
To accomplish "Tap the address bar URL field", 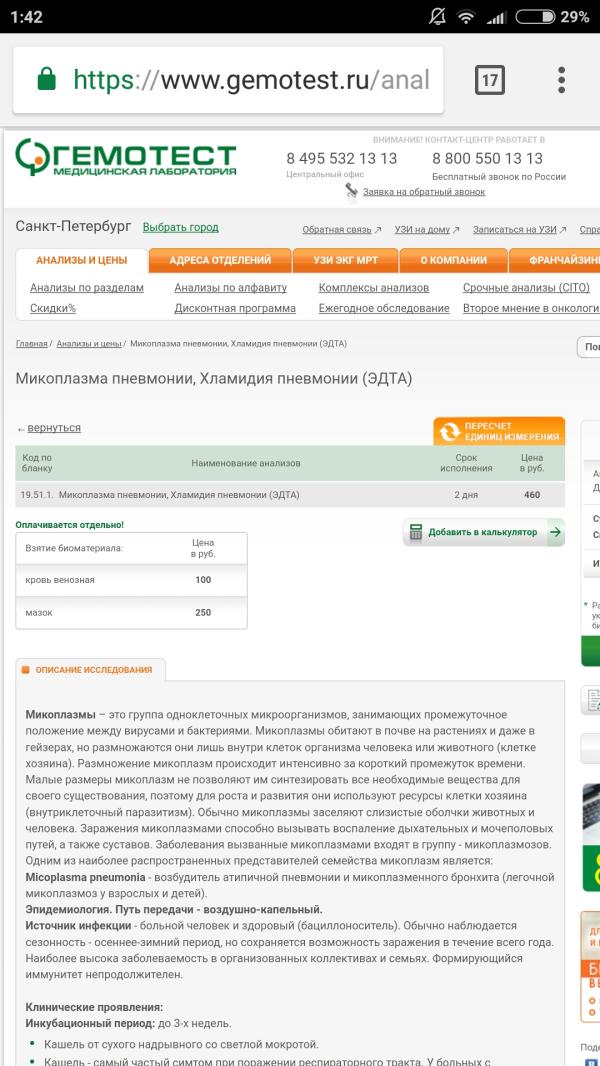I will [250, 80].
